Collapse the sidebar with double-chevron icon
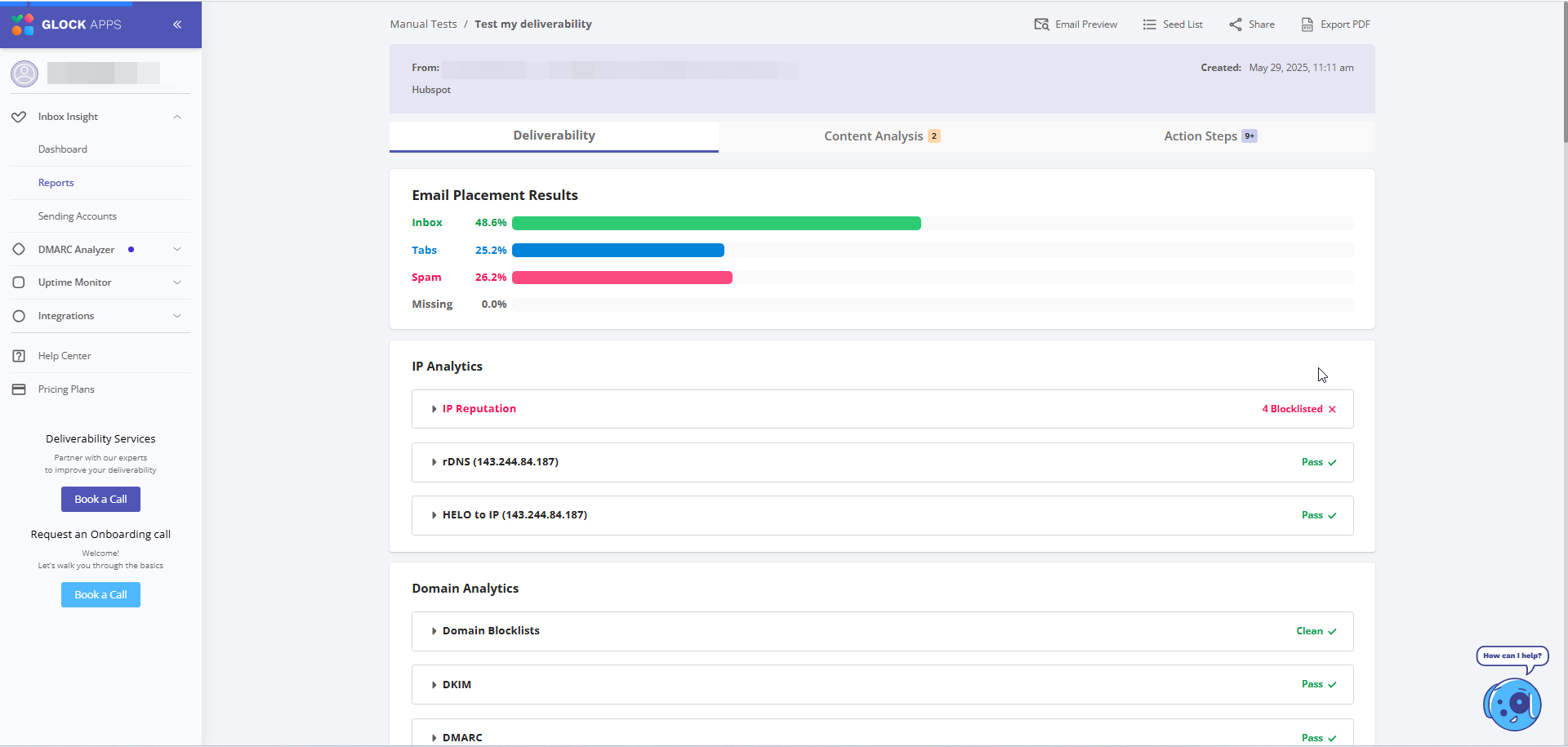 click(177, 24)
